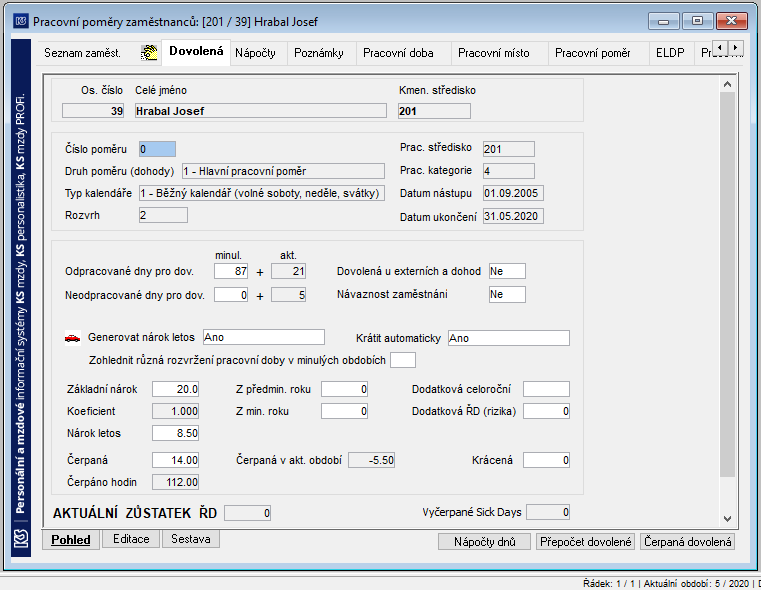Click the Nárok letos field
The height and width of the screenshot is (590, 761).
click(175, 433)
